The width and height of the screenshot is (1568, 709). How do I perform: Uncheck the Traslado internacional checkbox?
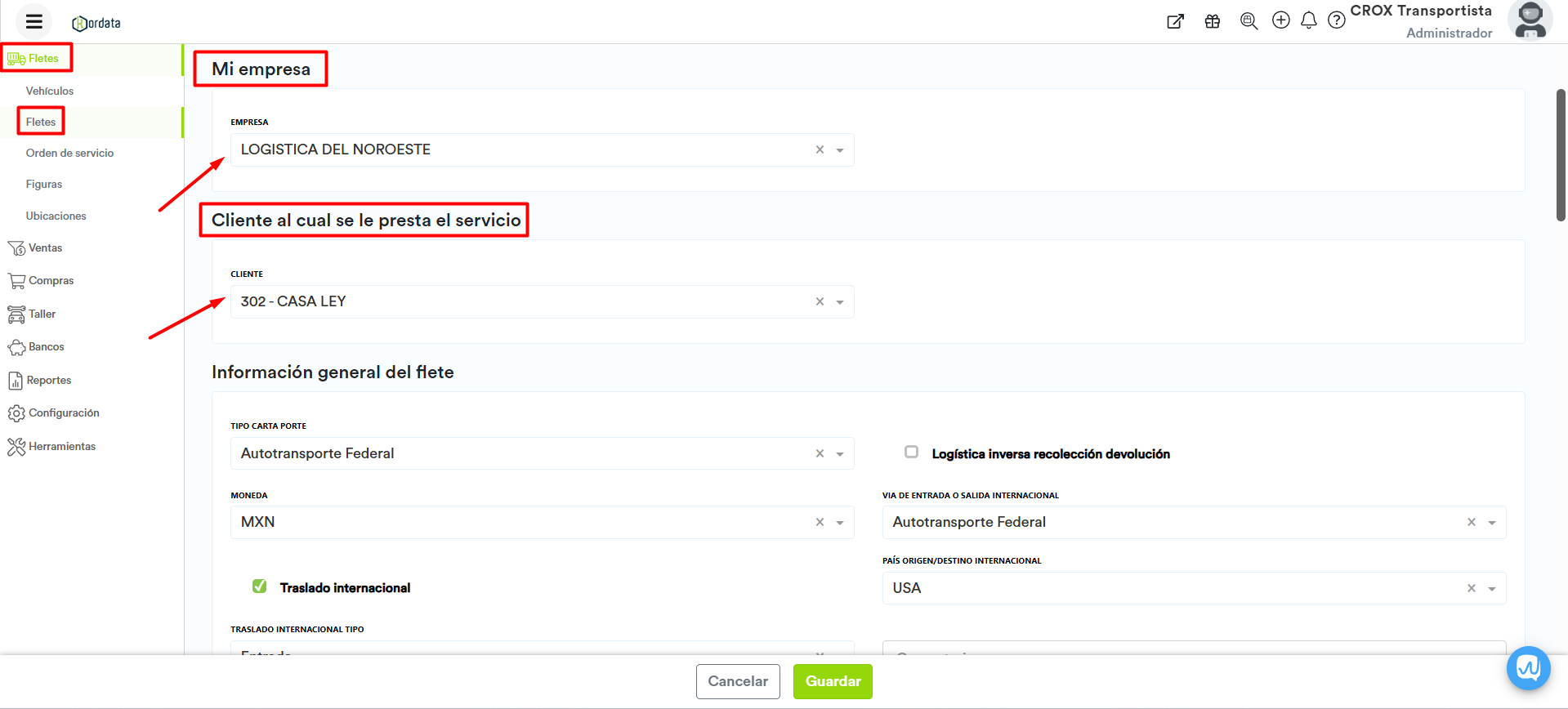coord(260,586)
